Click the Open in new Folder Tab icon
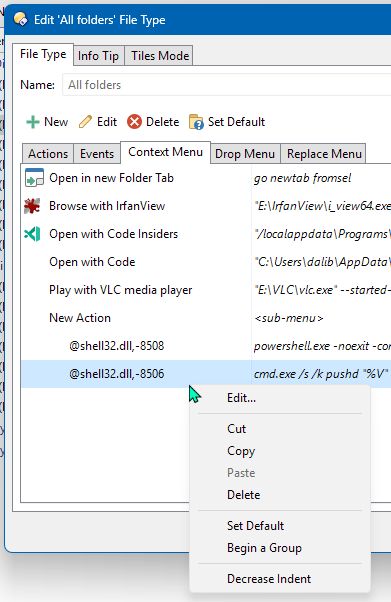Image resolution: width=391 pixels, height=602 pixels. pyautogui.click(x=34, y=178)
